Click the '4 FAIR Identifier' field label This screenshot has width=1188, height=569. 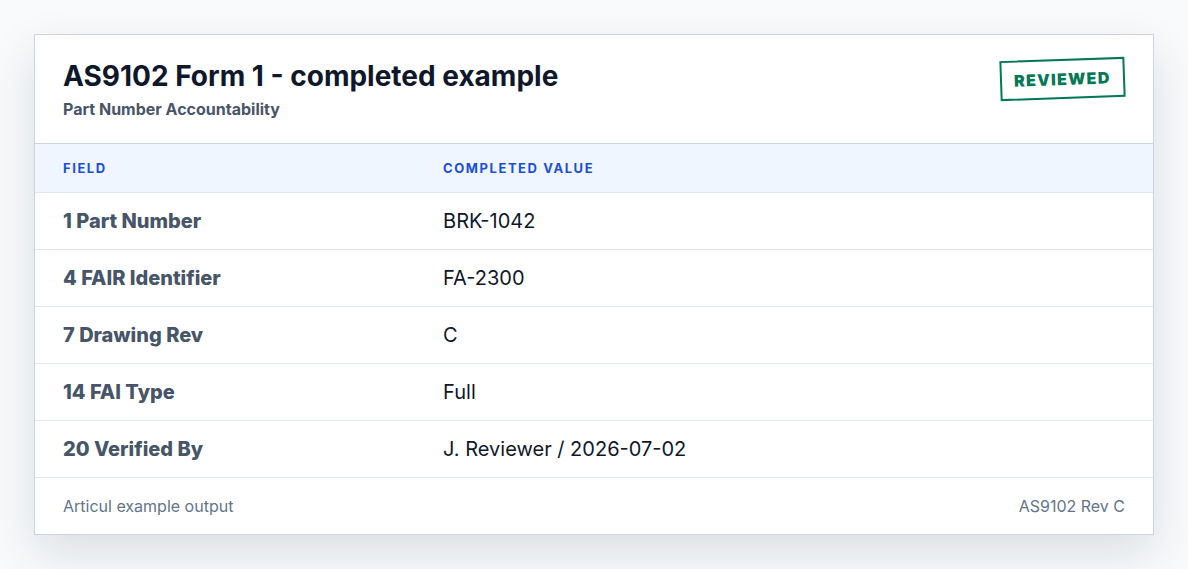[142, 278]
